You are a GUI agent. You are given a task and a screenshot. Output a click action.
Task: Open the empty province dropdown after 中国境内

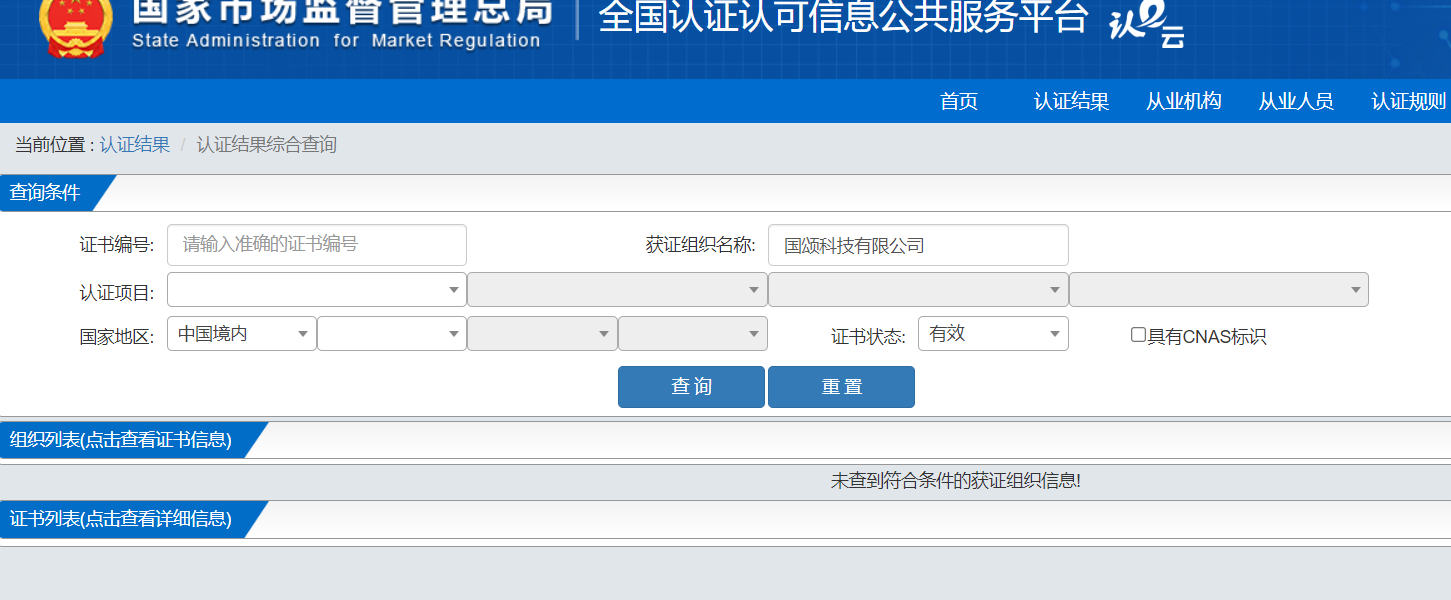(392, 334)
